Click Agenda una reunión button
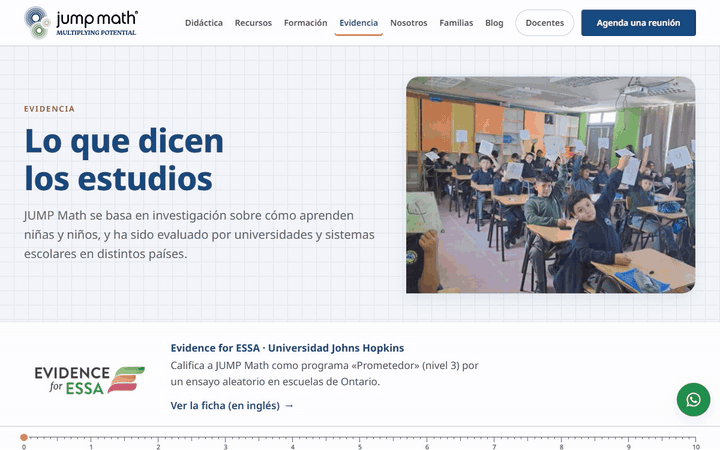720x450 pixels. pyautogui.click(x=638, y=23)
